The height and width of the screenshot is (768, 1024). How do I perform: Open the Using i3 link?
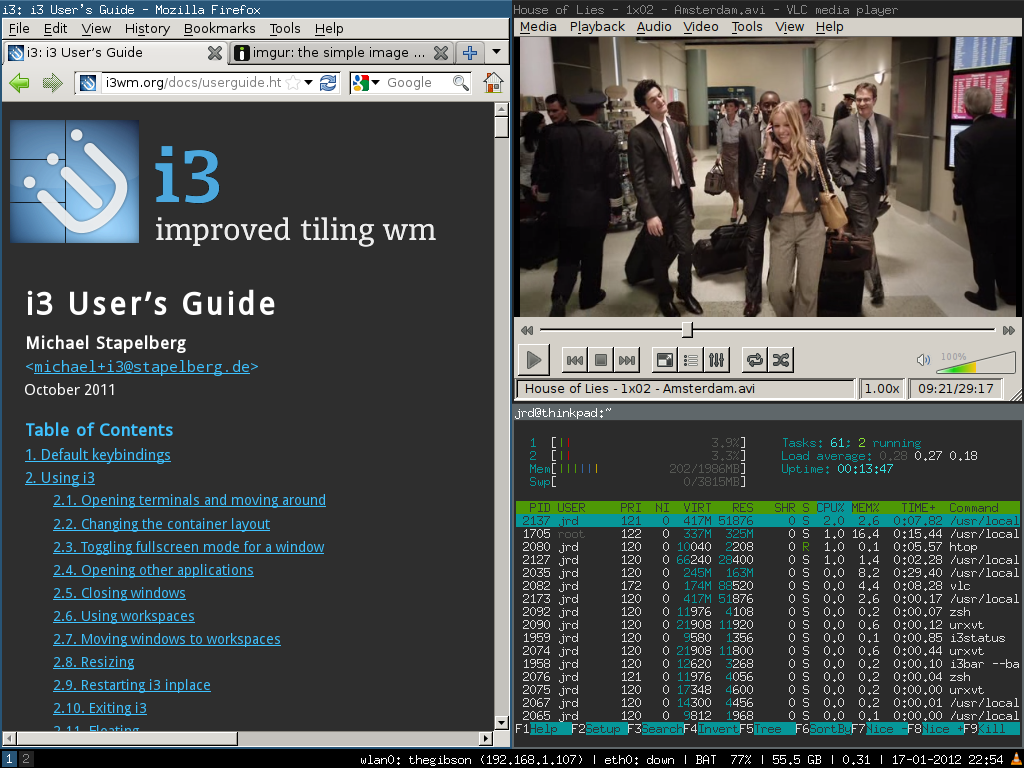point(60,477)
